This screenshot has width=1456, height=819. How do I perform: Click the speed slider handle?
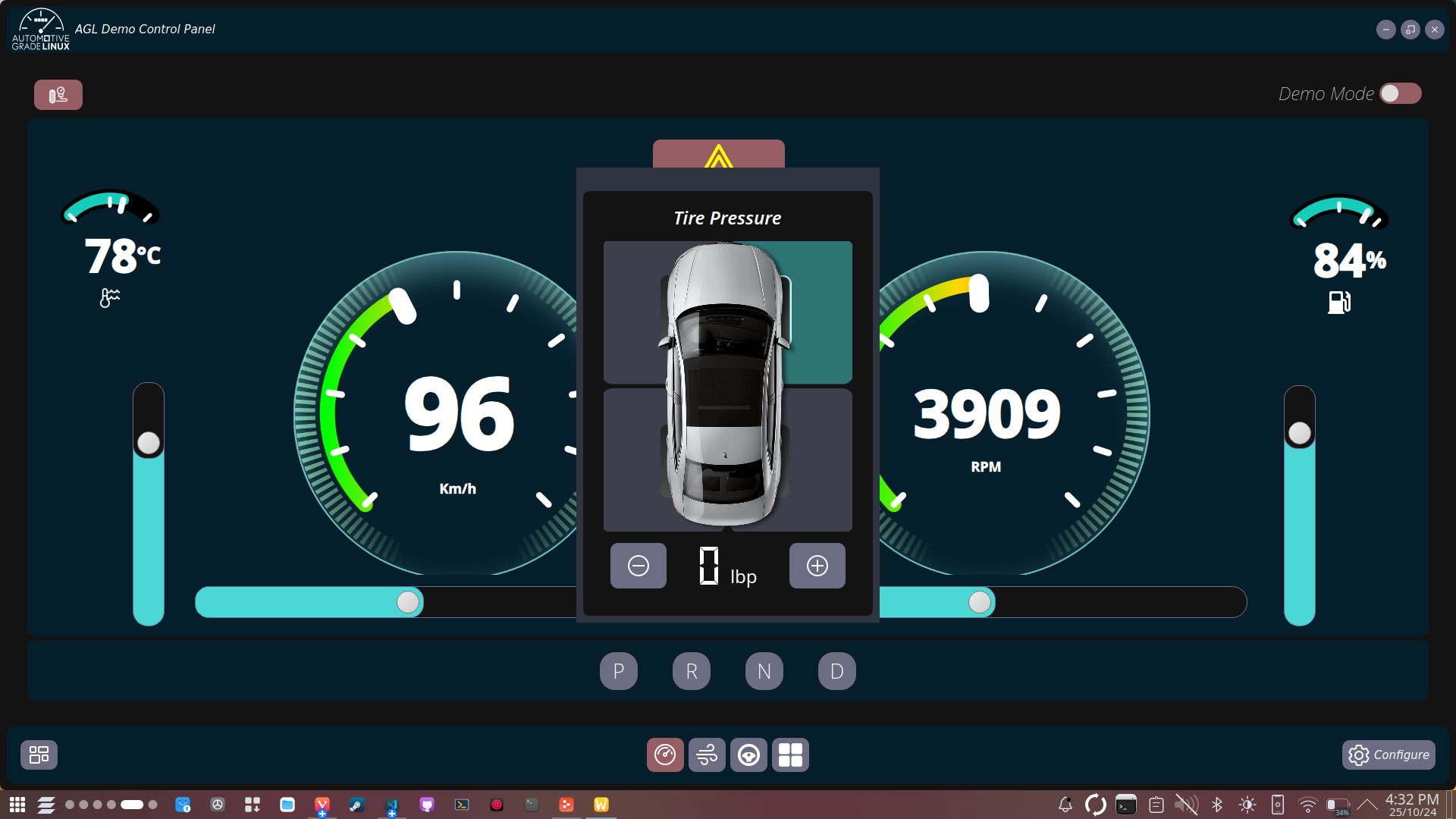[408, 602]
